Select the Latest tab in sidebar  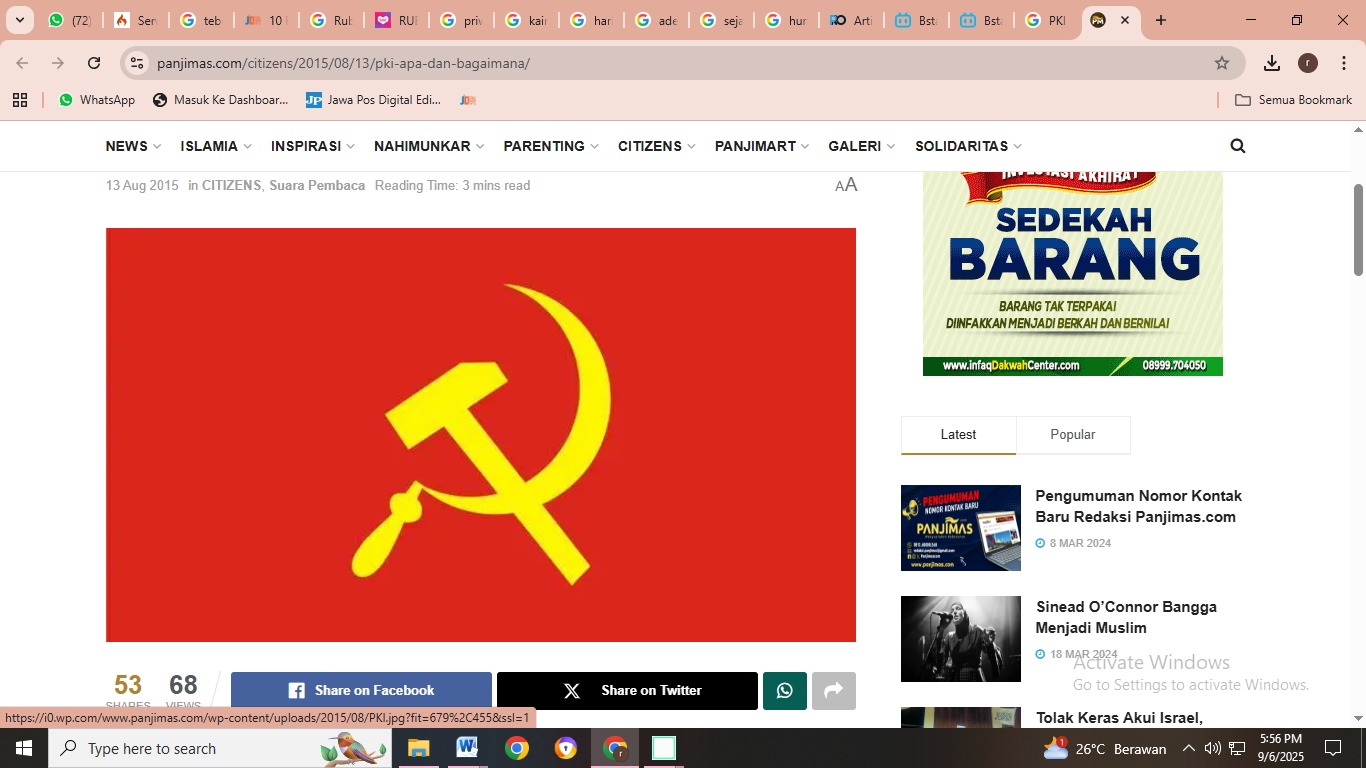click(958, 435)
